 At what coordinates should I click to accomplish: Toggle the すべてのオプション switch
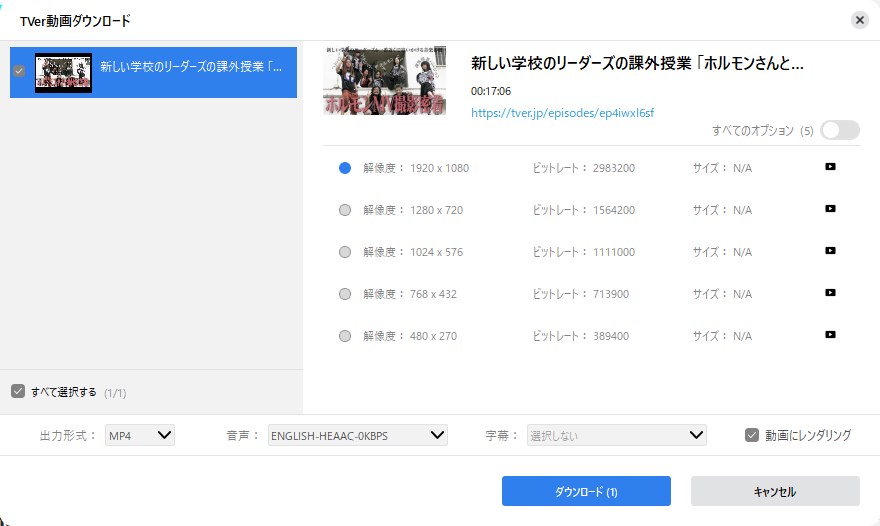(x=839, y=130)
